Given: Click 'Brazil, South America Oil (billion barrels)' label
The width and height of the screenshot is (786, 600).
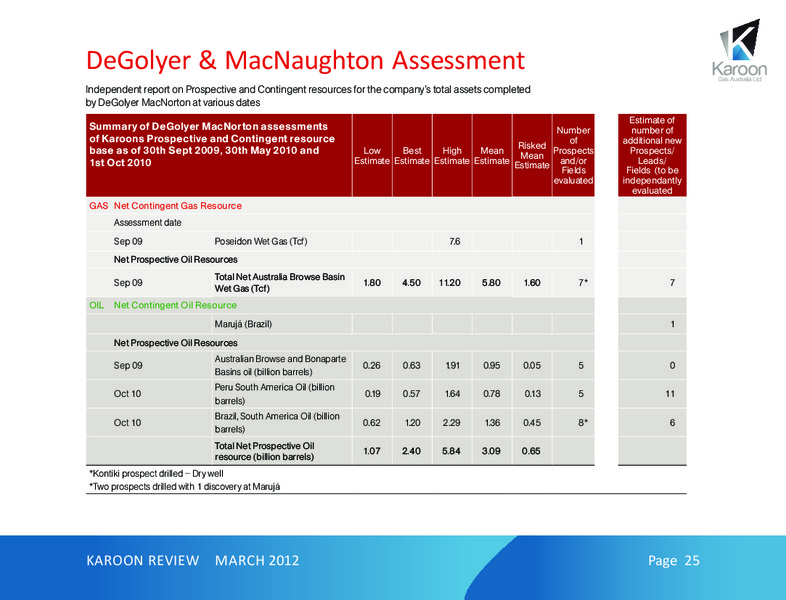Looking at the screenshot, I should point(277,423).
